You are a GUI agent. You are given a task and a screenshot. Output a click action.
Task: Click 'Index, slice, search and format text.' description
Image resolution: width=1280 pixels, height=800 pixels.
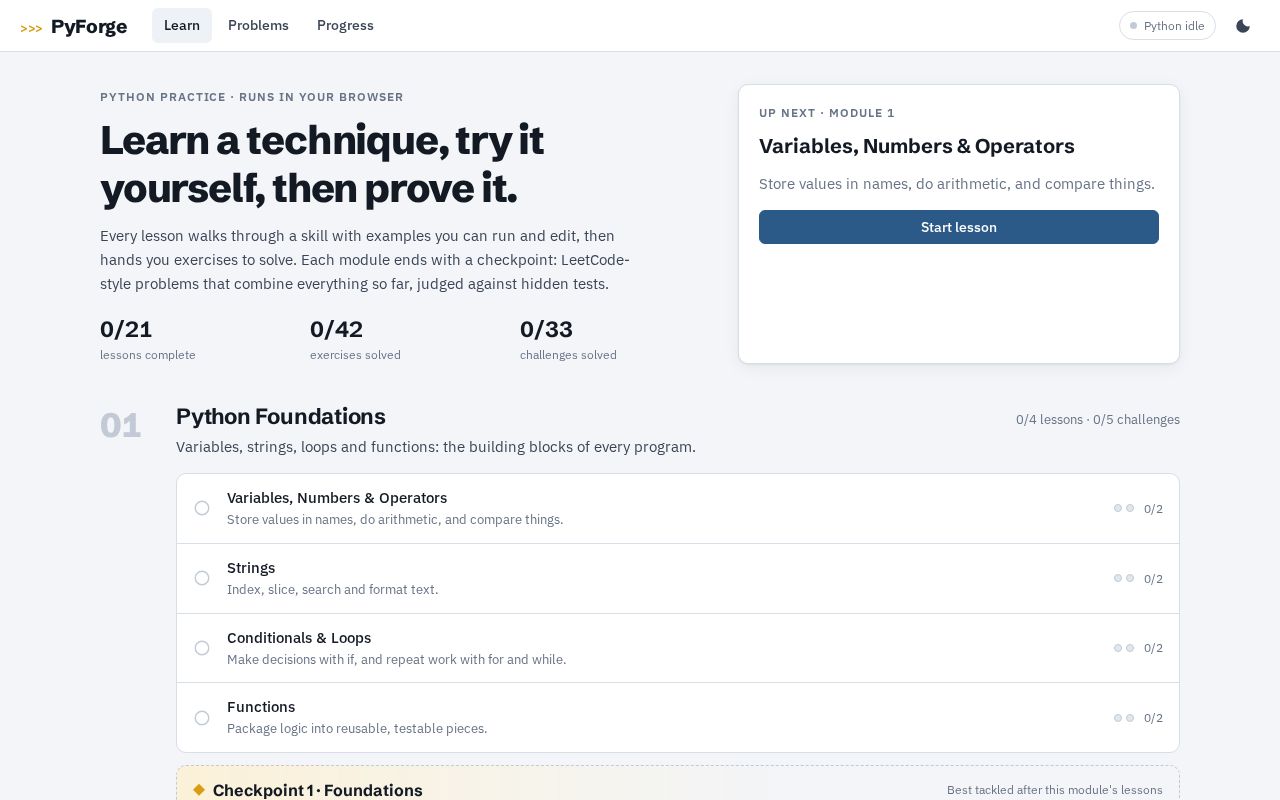point(333,590)
